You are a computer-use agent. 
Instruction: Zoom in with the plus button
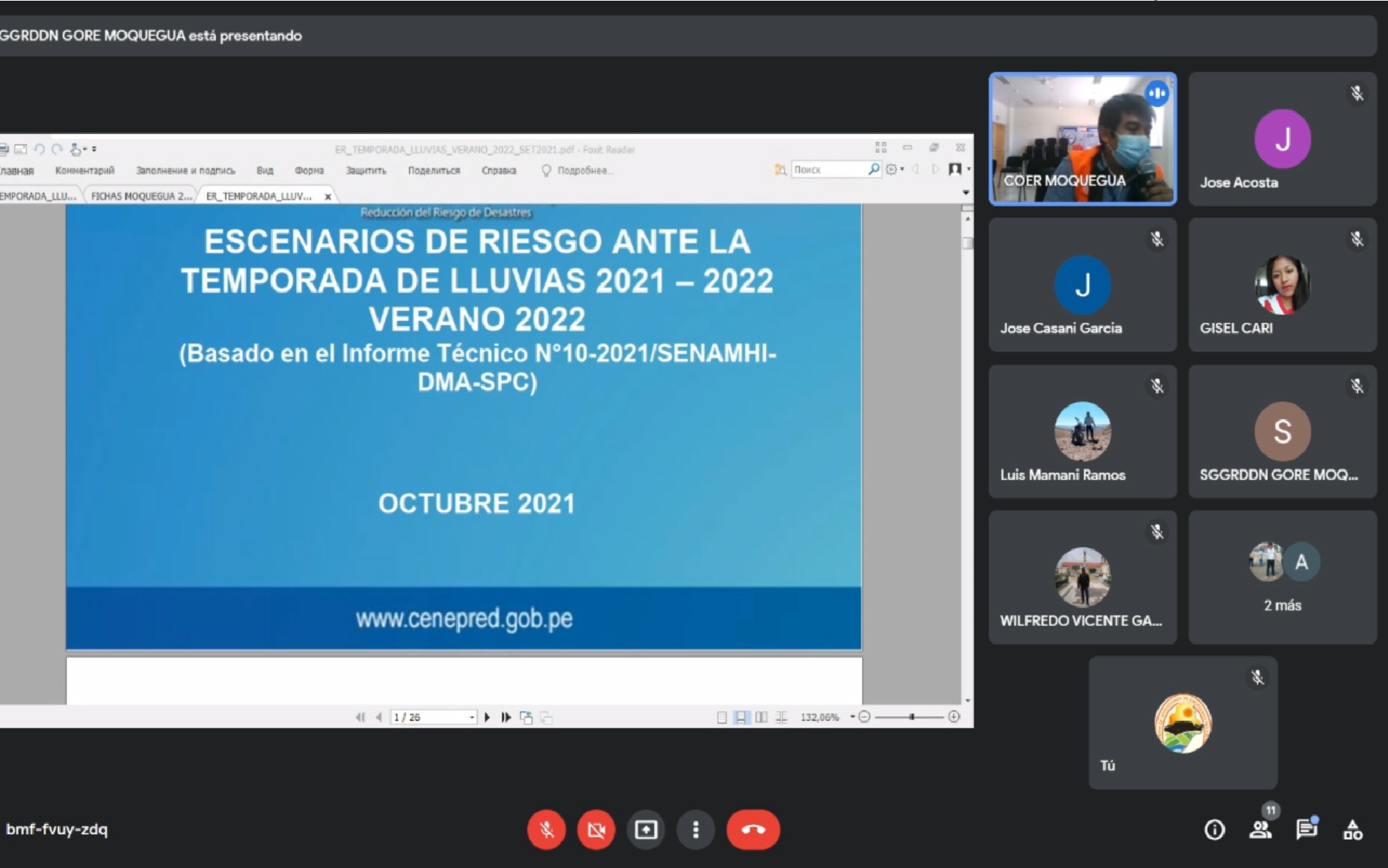[954, 717]
